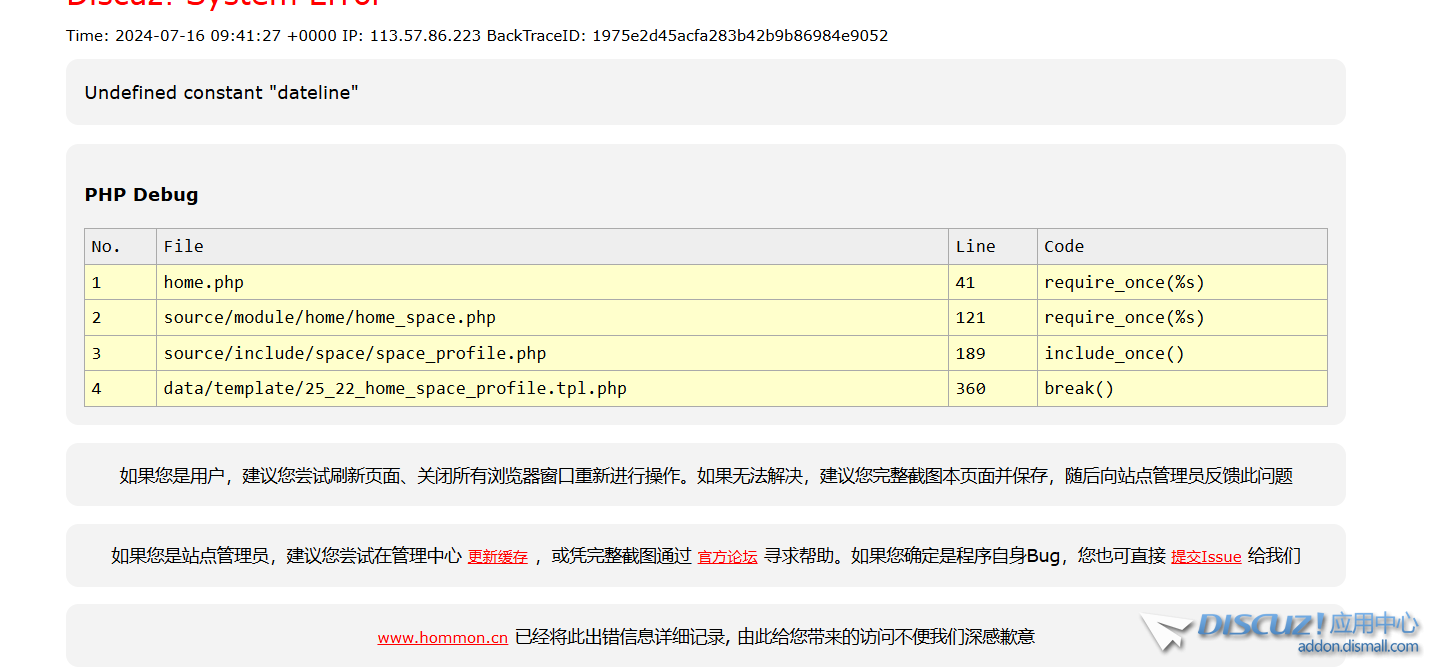Click line number 121 cell
The width and height of the screenshot is (1437, 672).
pos(993,318)
